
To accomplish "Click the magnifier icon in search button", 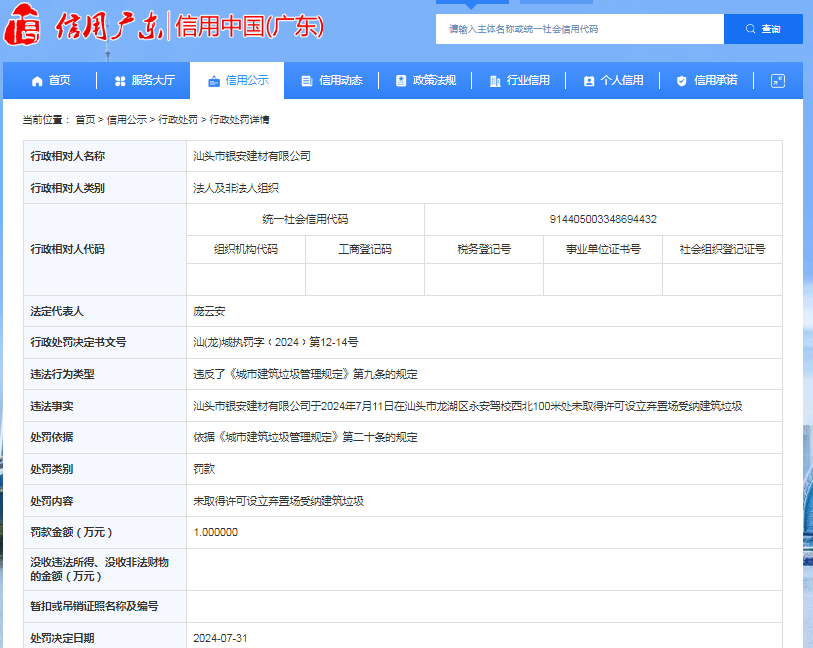I will [750, 29].
